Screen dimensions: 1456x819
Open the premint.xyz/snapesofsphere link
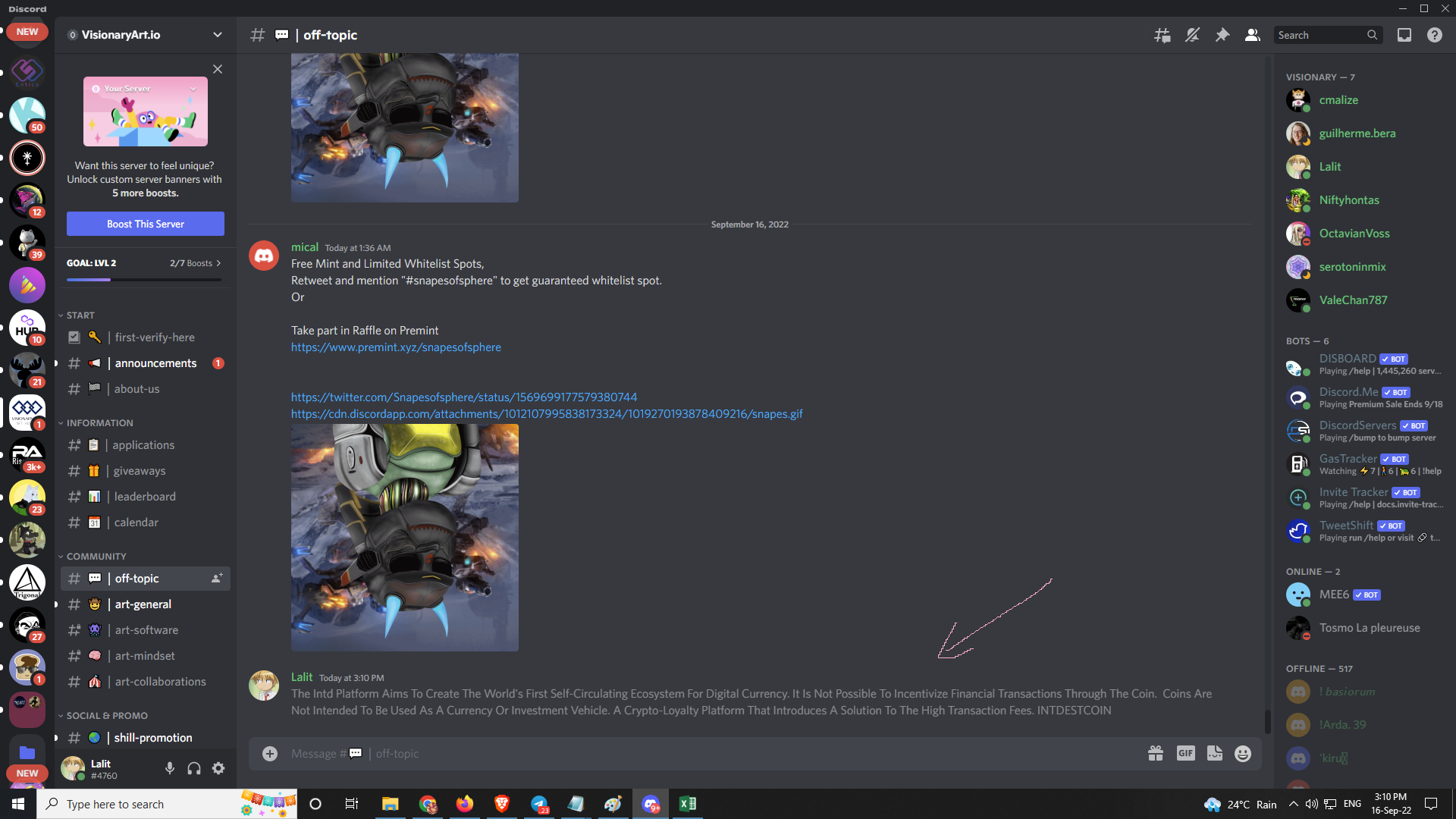pos(396,347)
